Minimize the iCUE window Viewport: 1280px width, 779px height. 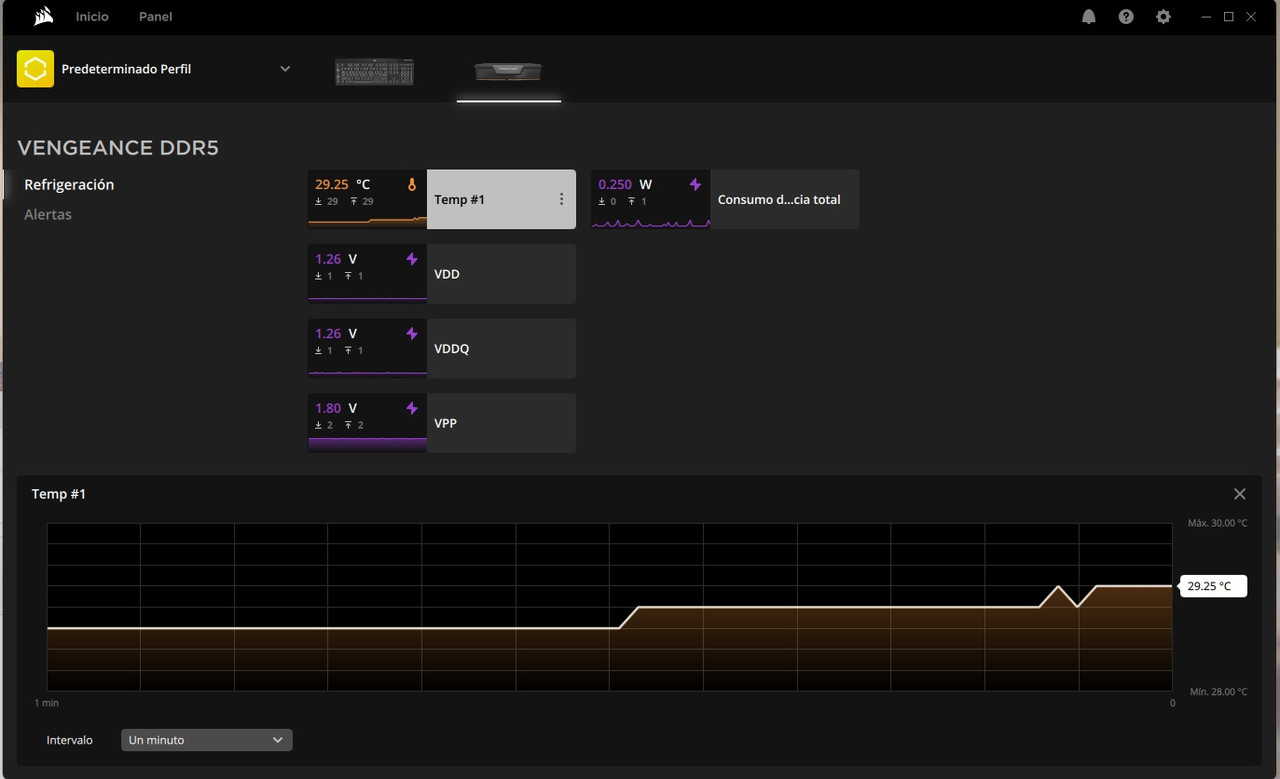coord(1206,17)
